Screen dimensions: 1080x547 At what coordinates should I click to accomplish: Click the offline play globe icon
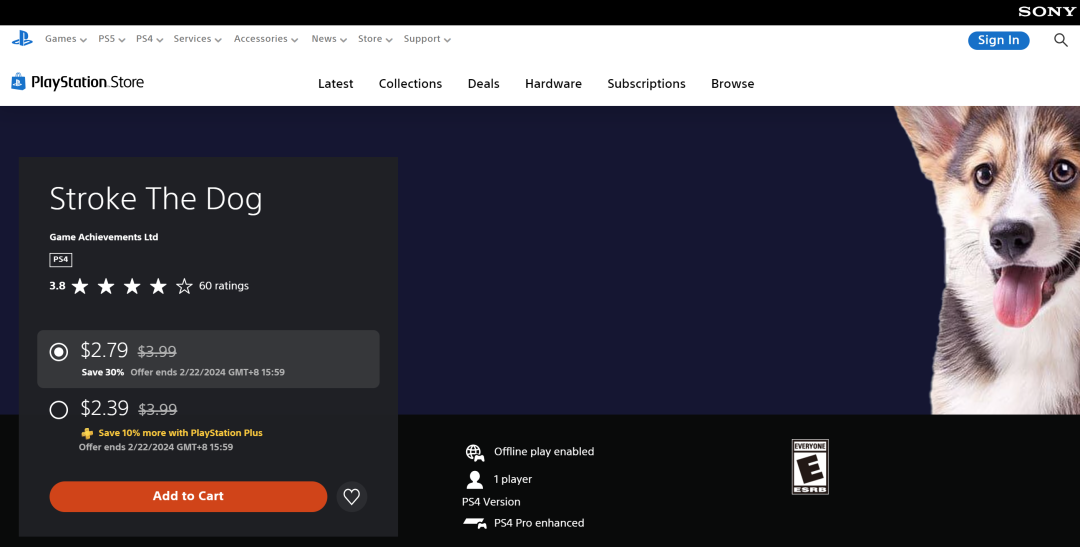pyautogui.click(x=475, y=453)
